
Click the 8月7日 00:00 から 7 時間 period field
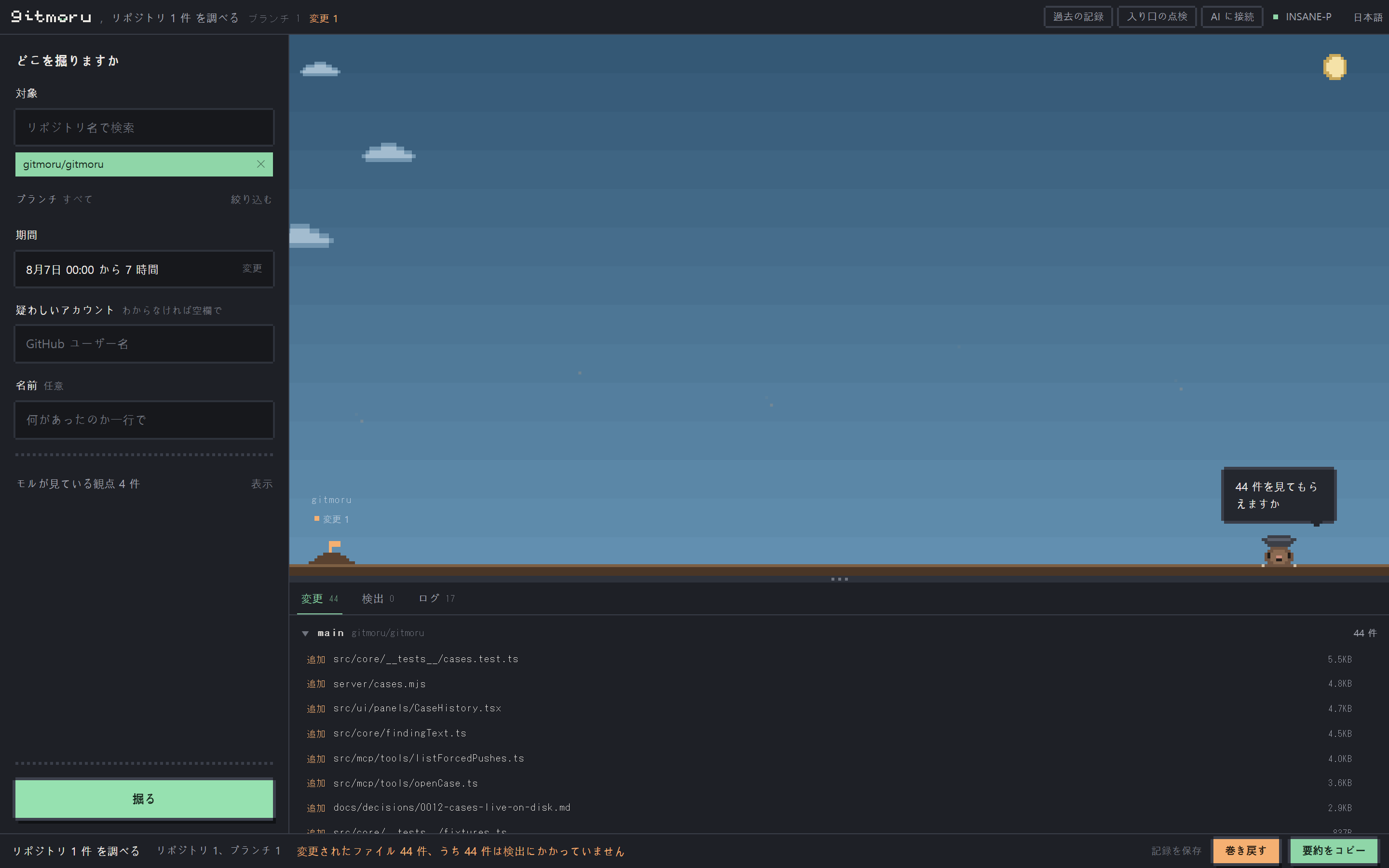(144, 269)
